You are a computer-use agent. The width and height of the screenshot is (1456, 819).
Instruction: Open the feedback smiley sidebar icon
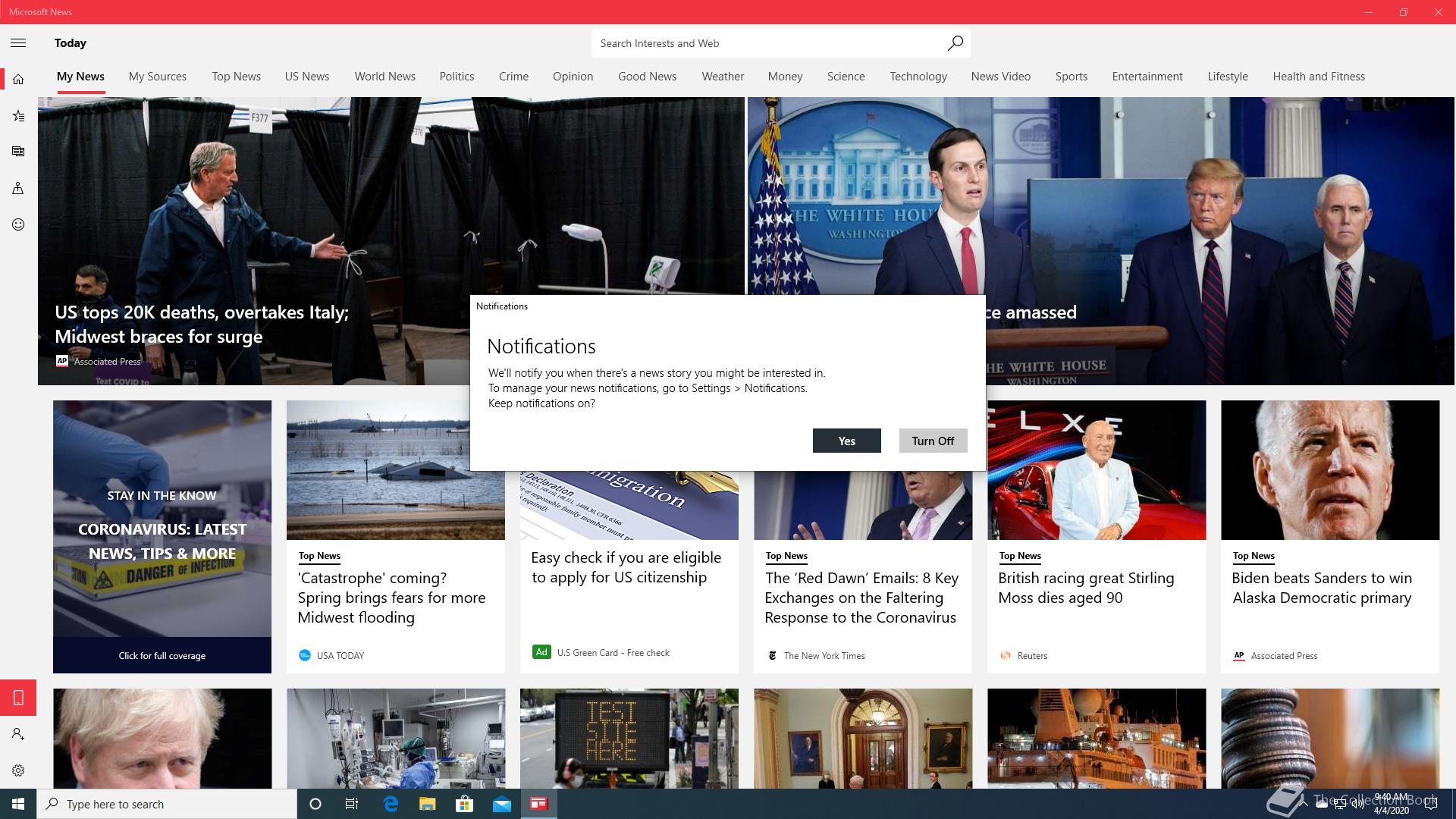18,224
